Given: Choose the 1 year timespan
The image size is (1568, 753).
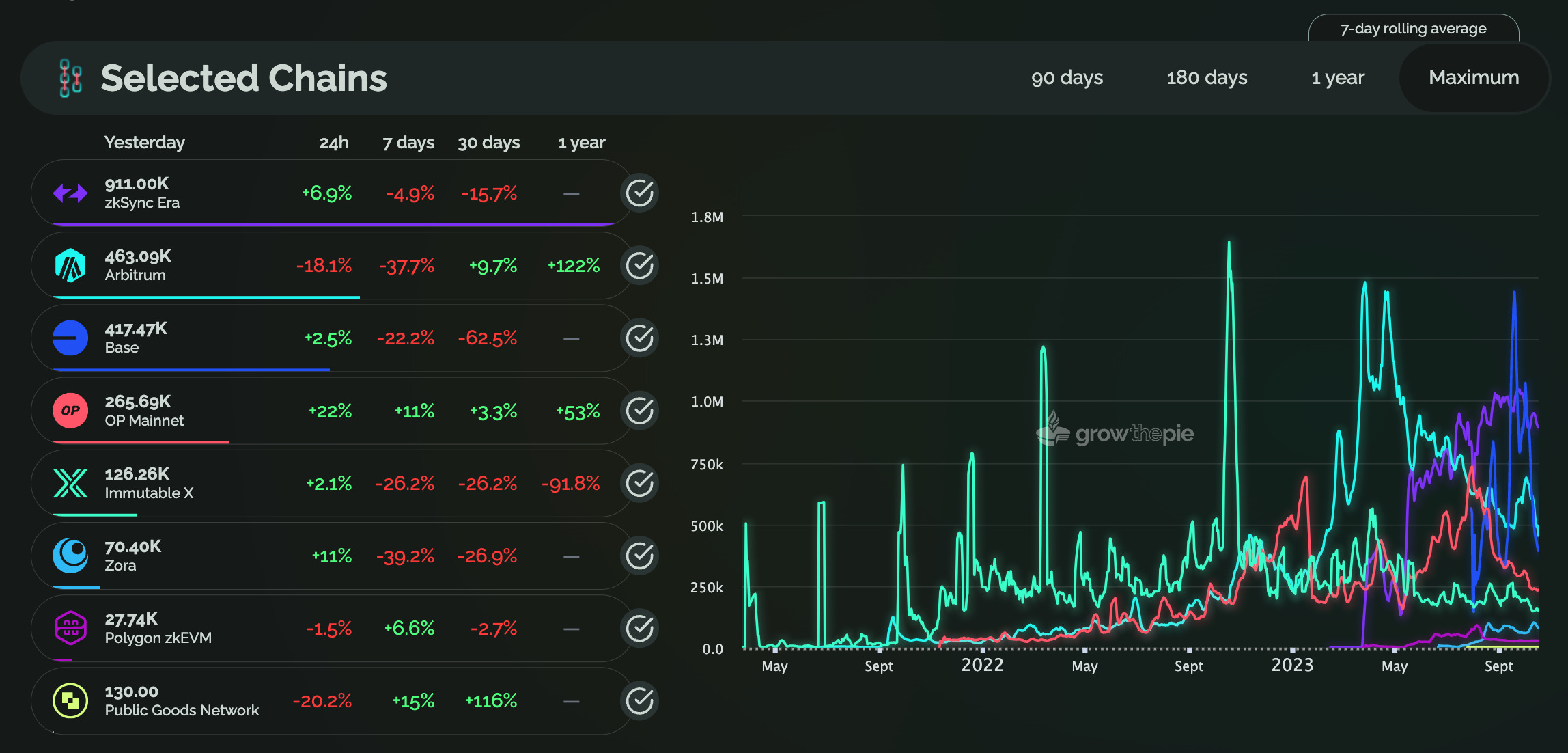Looking at the screenshot, I should click(x=1337, y=78).
